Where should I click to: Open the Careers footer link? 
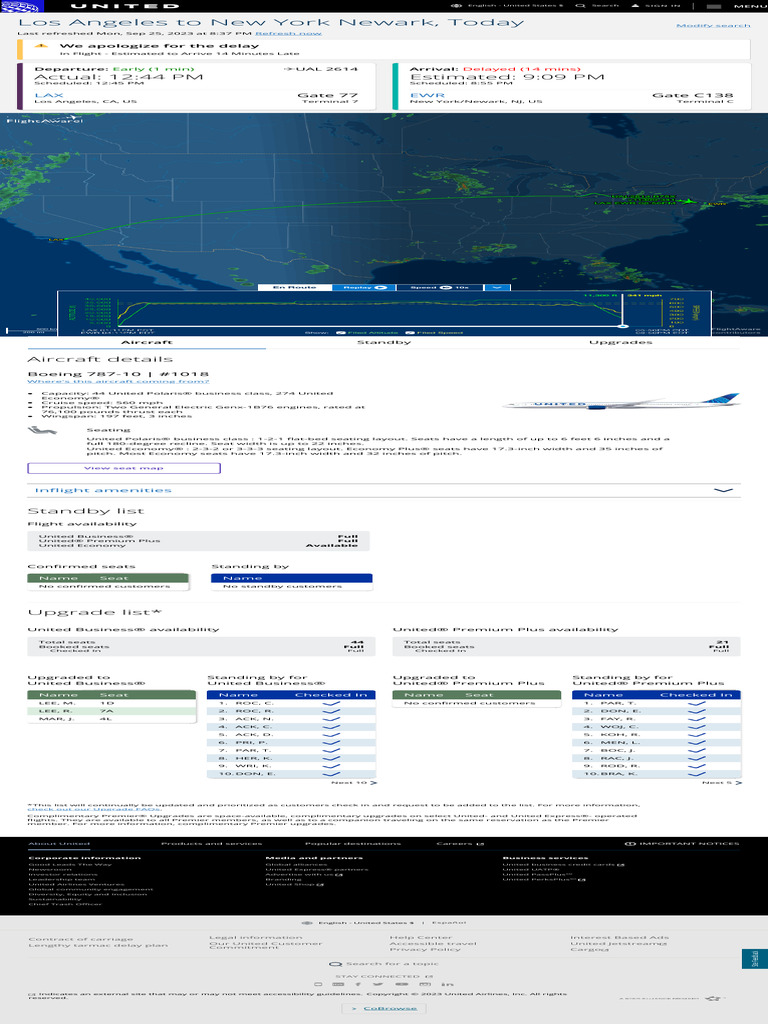point(460,844)
